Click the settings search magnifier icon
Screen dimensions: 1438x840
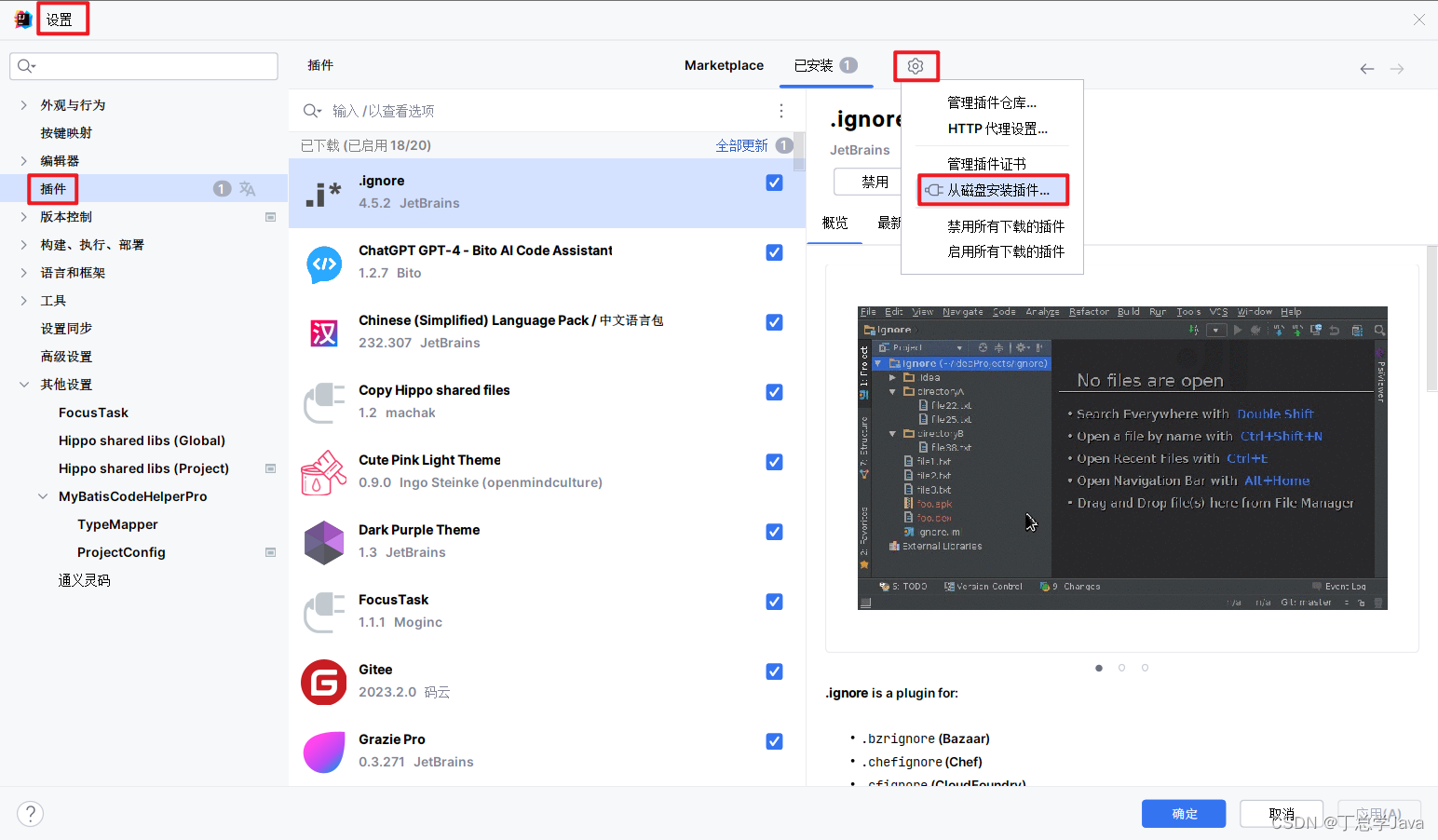point(26,66)
